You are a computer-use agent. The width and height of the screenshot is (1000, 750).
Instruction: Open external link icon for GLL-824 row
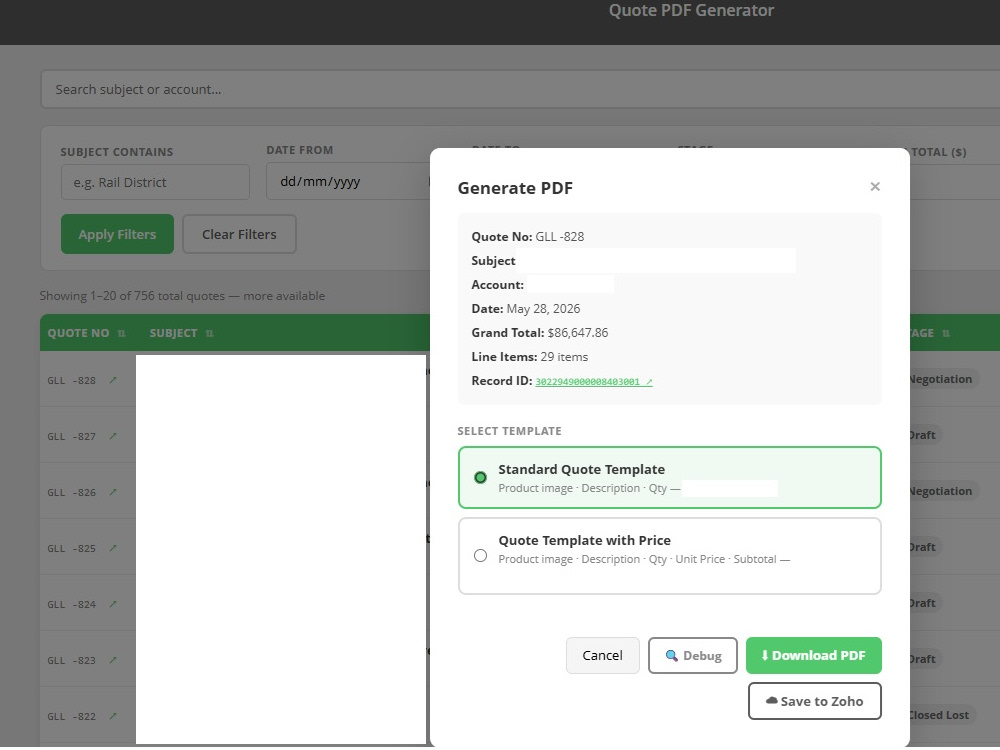pyautogui.click(x=113, y=604)
